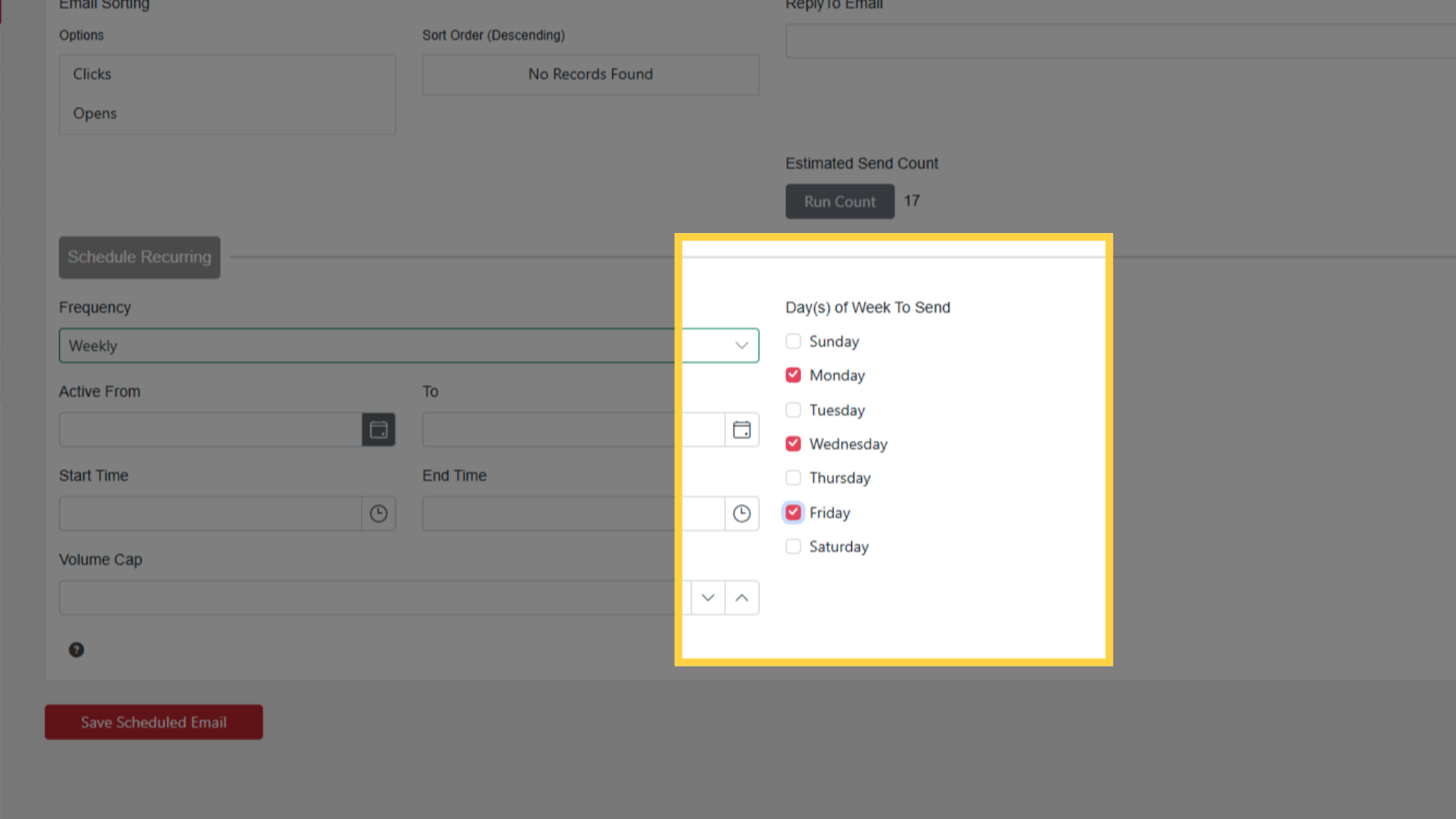Check the Sunday checkbox

[793, 341]
